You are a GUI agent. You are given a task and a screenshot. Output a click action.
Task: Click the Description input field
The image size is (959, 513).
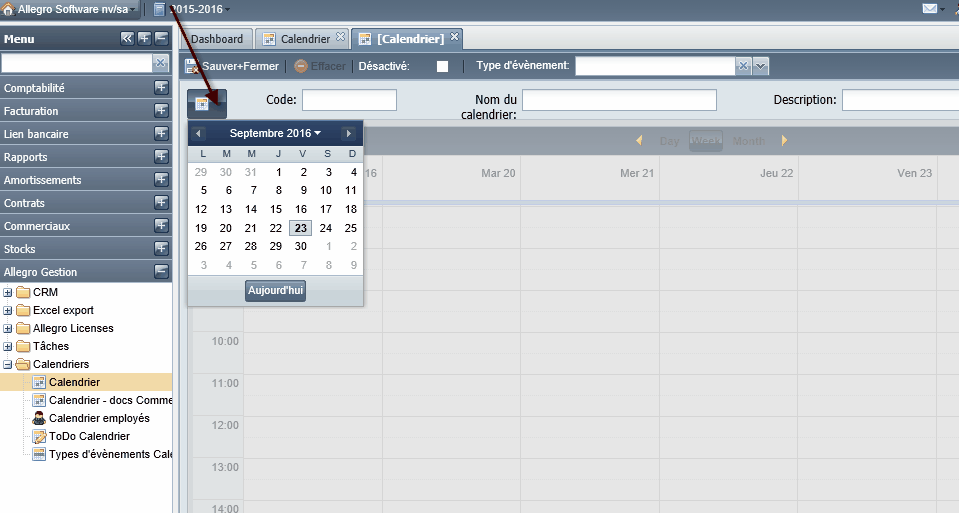[900, 100]
